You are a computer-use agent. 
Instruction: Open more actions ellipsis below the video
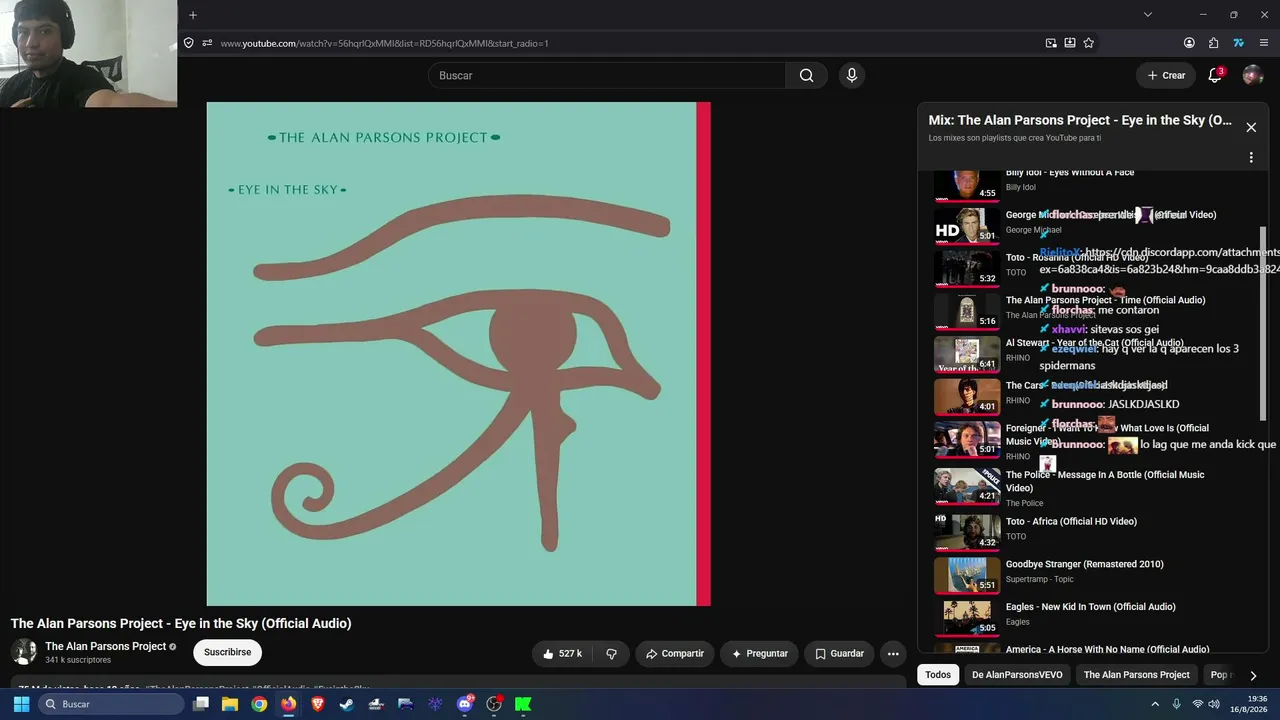893,654
